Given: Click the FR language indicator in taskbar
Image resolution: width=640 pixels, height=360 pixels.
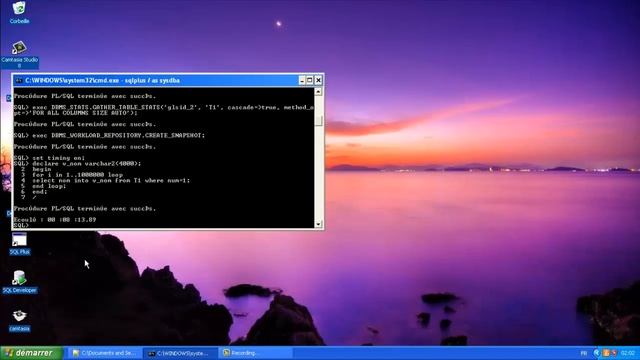Looking at the screenshot, I should [x=584, y=353].
